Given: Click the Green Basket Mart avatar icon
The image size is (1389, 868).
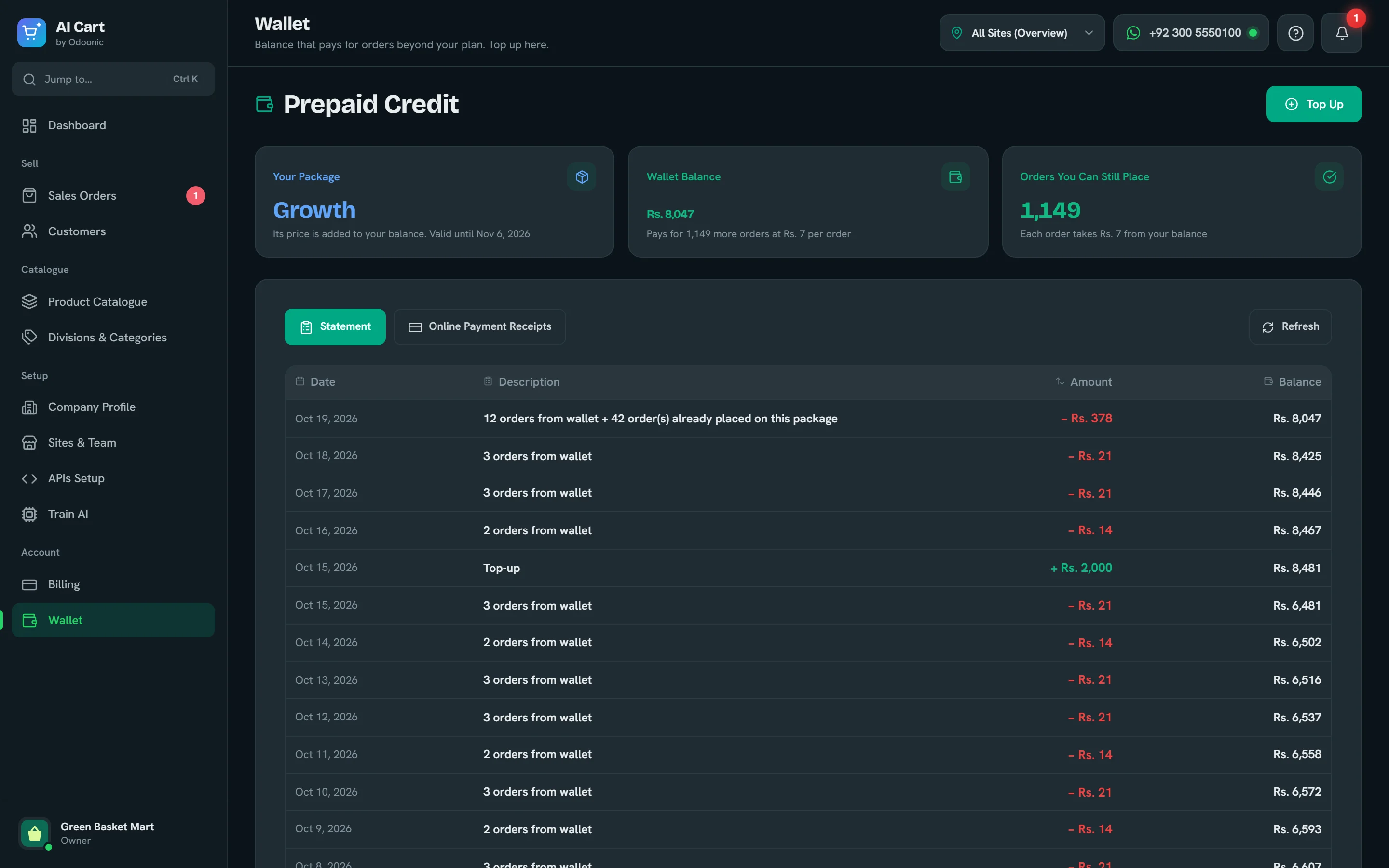Looking at the screenshot, I should pyautogui.click(x=34, y=833).
